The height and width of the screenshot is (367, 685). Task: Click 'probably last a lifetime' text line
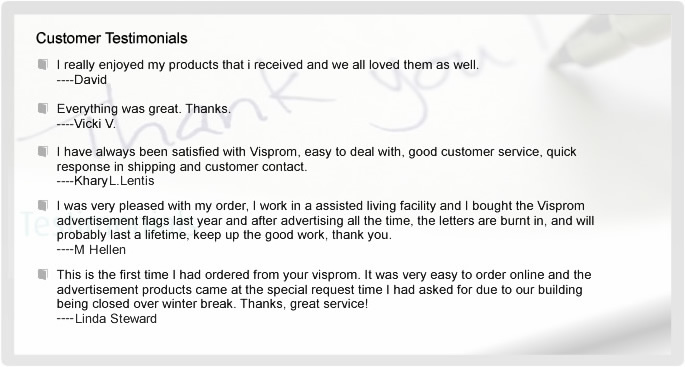[224, 235]
